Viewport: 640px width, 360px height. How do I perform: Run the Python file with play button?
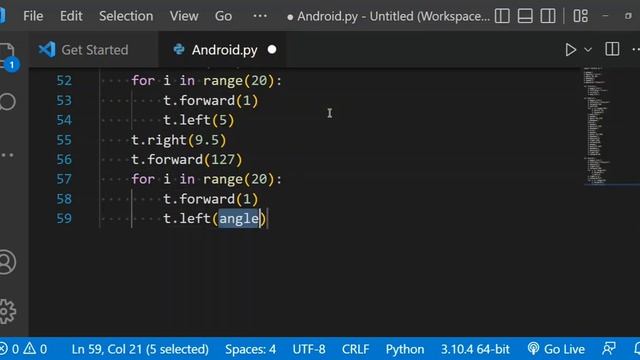click(x=571, y=50)
